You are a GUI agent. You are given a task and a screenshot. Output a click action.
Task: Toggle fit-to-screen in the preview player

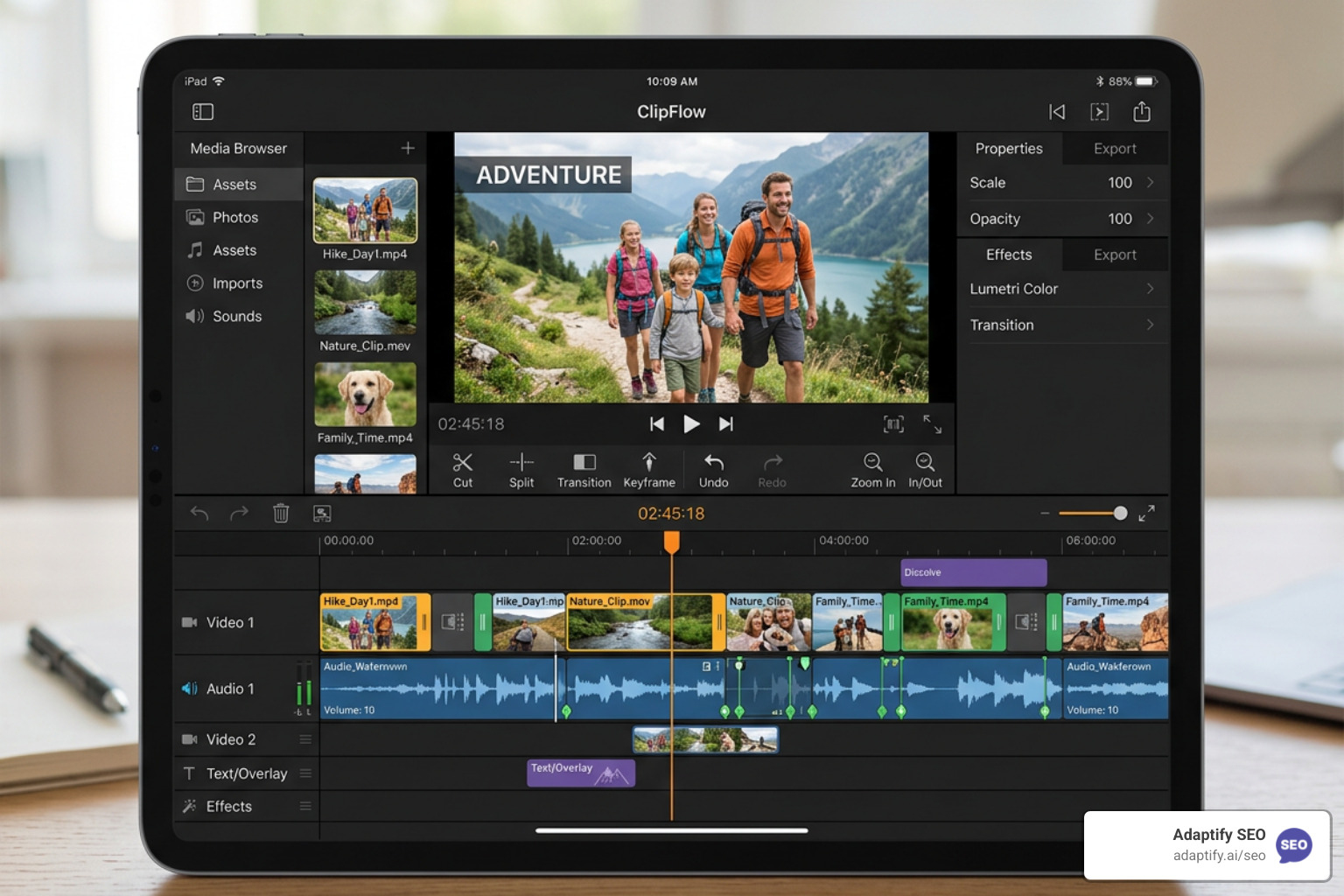click(893, 424)
